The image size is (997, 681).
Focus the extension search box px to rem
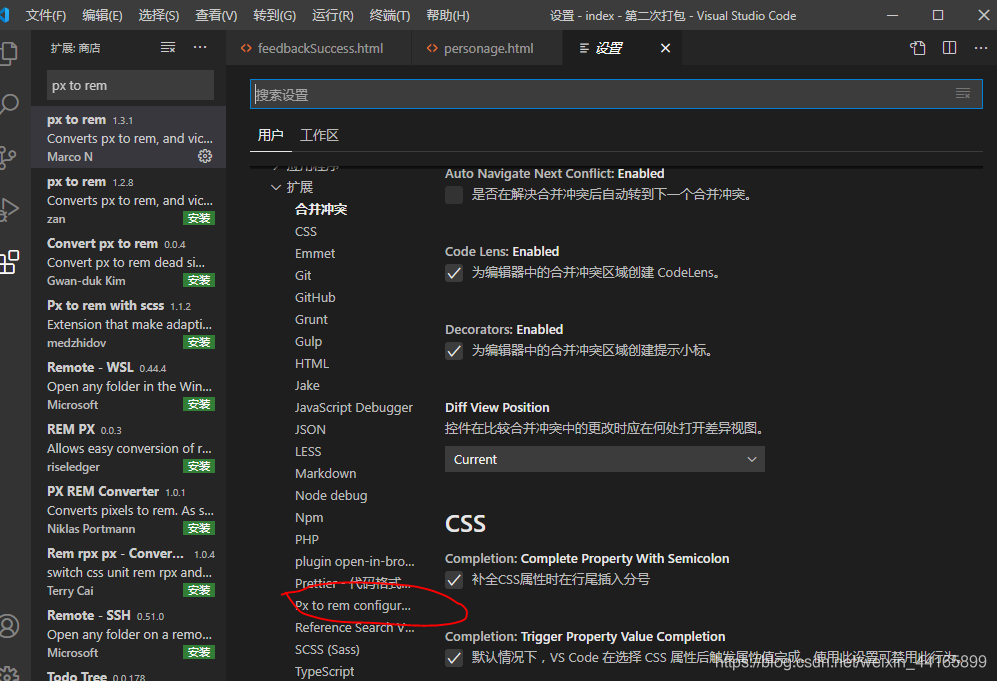pos(130,85)
